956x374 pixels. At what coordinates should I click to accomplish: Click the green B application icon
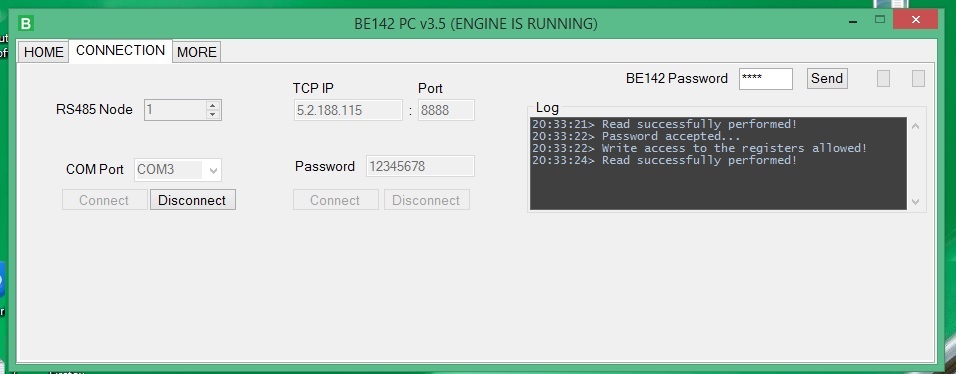[26, 24]
